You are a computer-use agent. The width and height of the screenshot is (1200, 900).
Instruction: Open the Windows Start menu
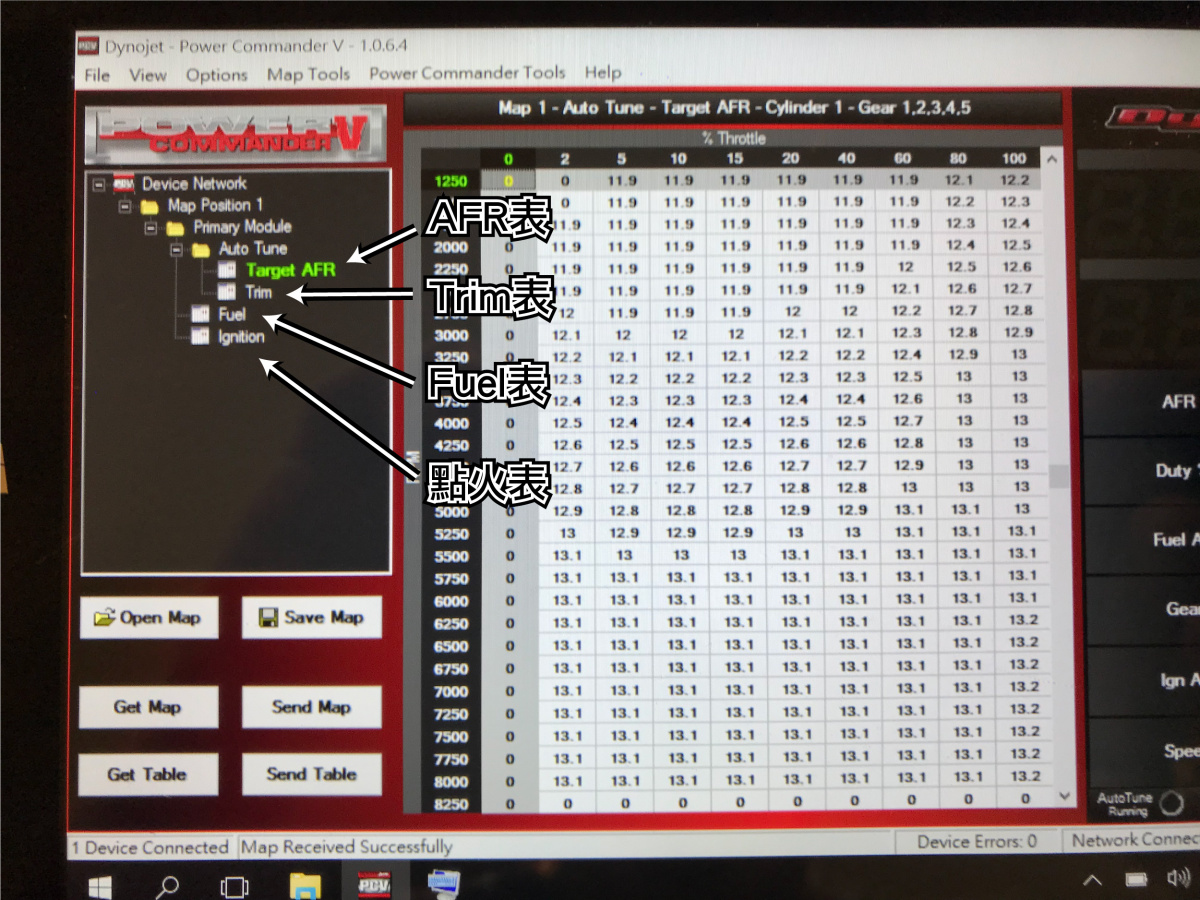pyautogui.click(x=100, y=885)
